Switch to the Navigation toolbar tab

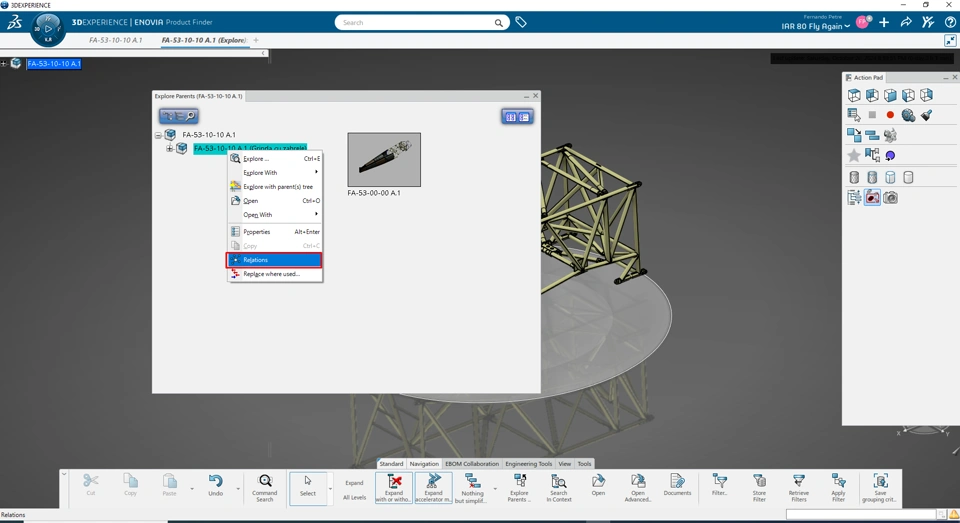(x=424, y=464)
